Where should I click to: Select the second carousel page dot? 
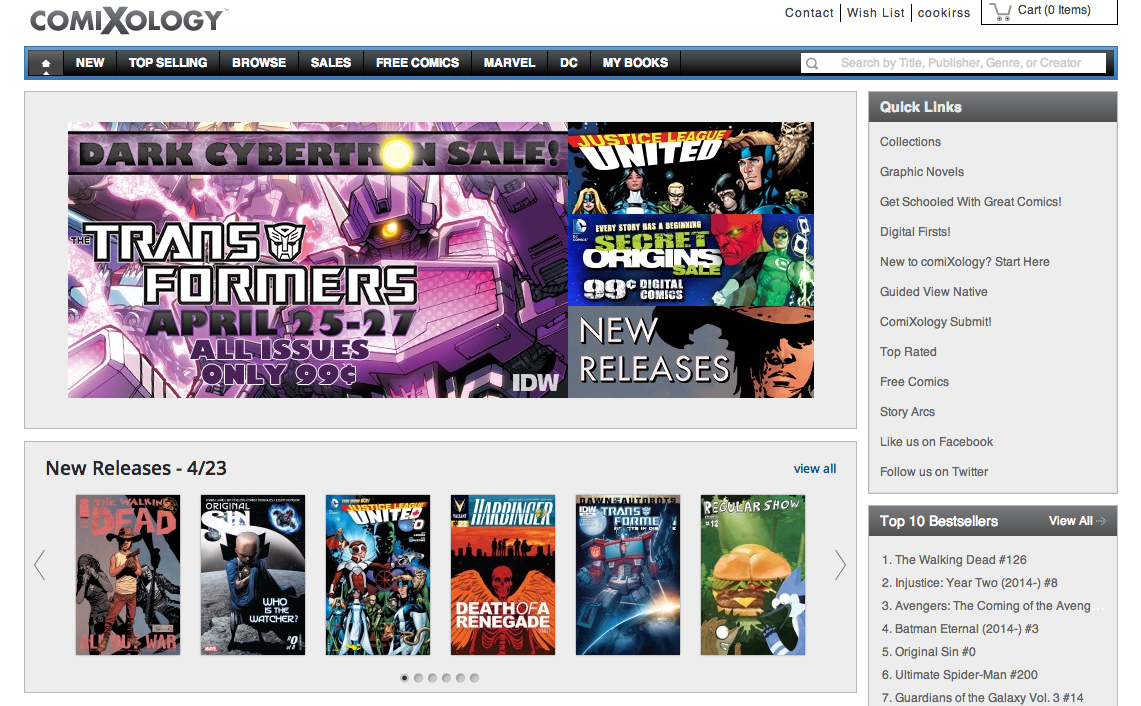tap(418, 678)
